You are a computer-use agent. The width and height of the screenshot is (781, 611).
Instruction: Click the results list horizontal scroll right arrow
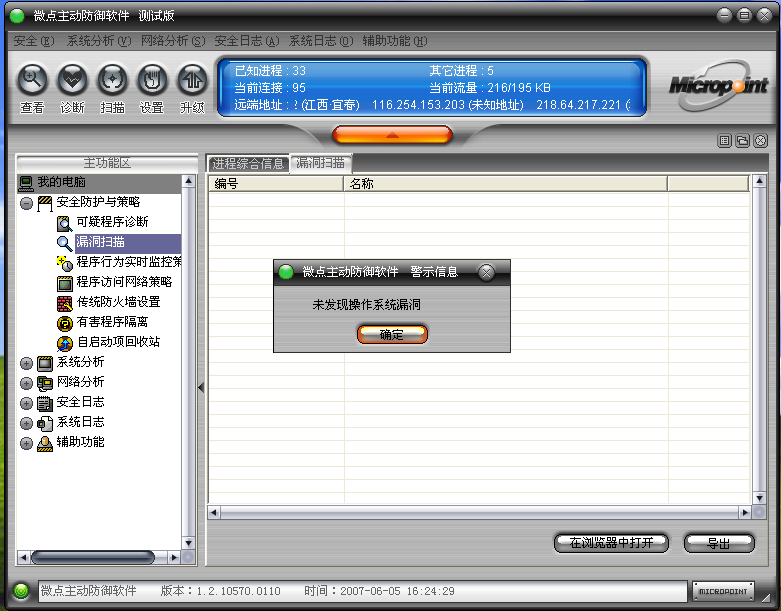coord(745,512)
